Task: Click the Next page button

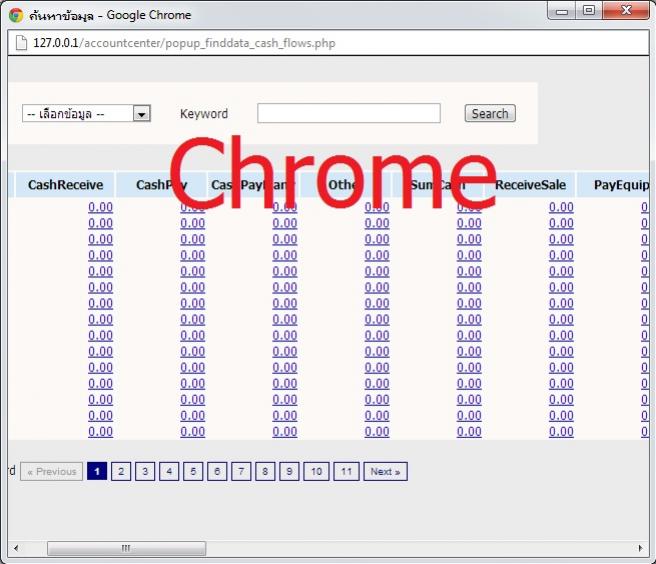Action: pyautogui.click(x=385, y=472)
